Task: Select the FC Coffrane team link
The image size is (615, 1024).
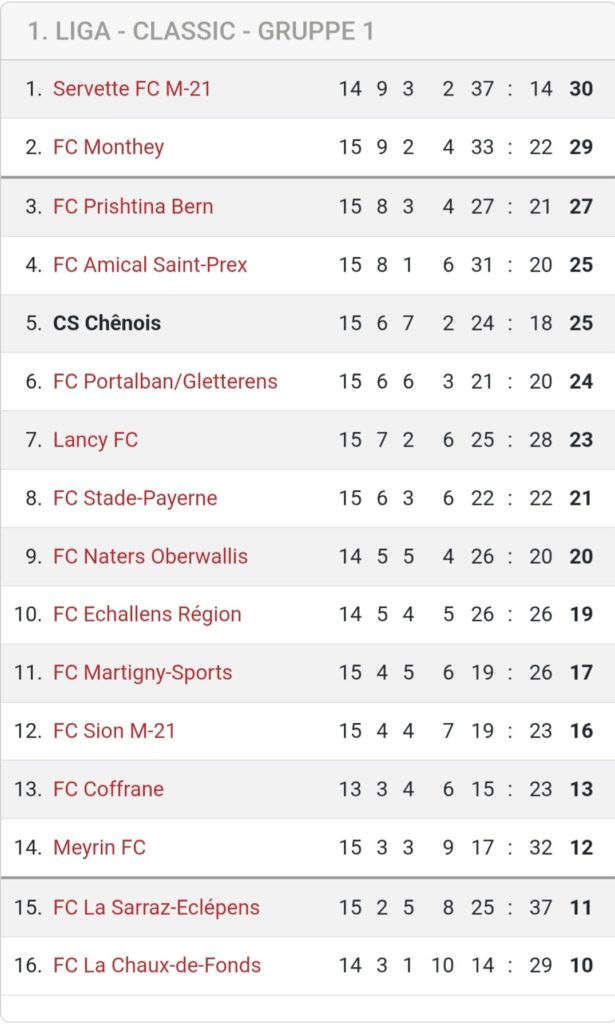Action: (108, 789)
